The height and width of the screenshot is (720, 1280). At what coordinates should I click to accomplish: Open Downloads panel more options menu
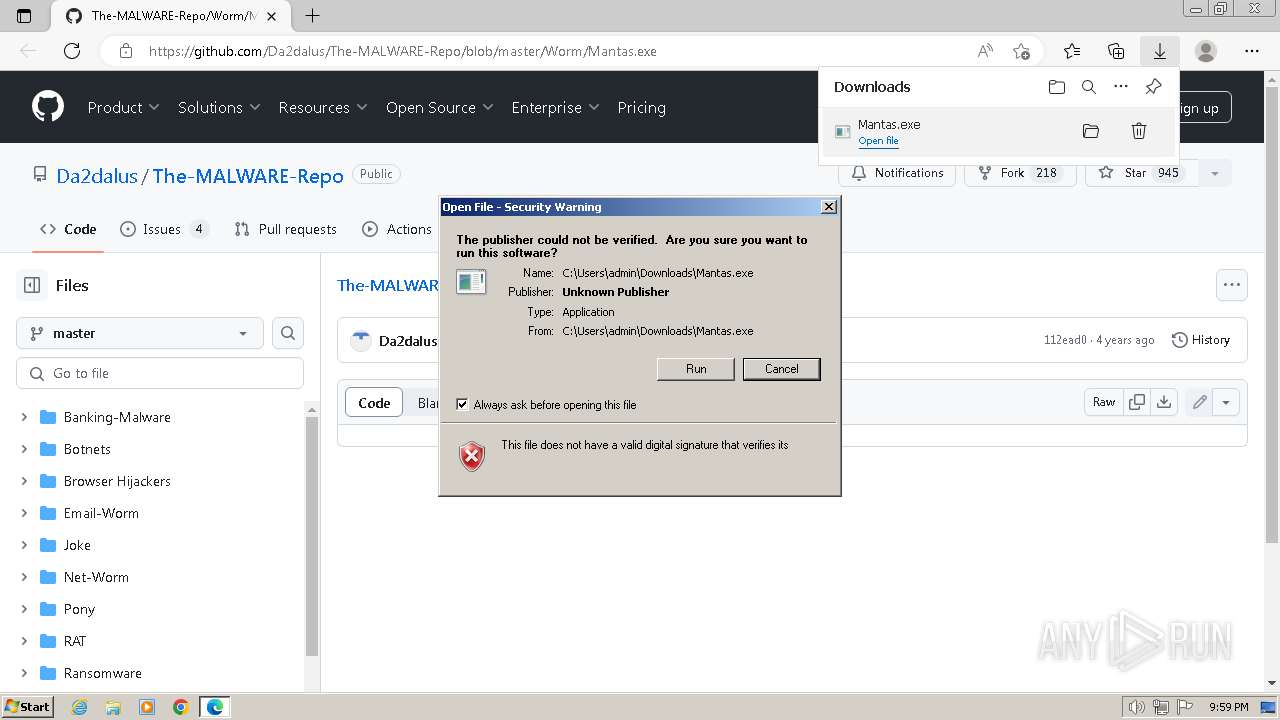(1121, 87)
